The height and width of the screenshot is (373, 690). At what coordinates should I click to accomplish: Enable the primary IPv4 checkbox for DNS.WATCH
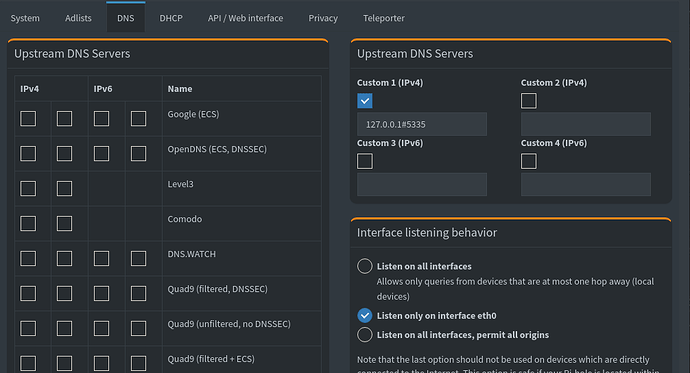tap(28, 259)
